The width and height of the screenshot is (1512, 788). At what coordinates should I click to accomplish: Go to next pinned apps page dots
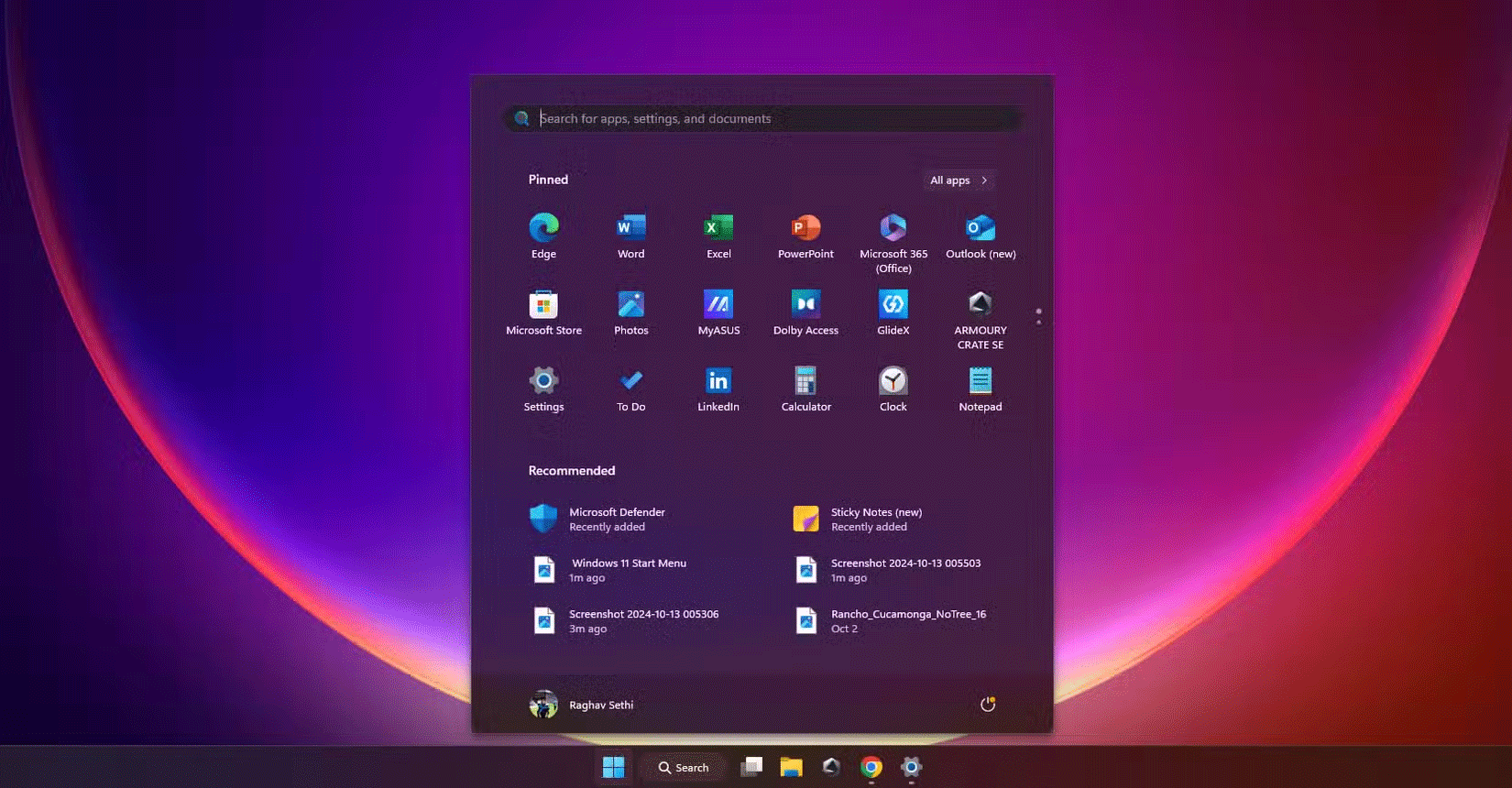coord(1038,322)
